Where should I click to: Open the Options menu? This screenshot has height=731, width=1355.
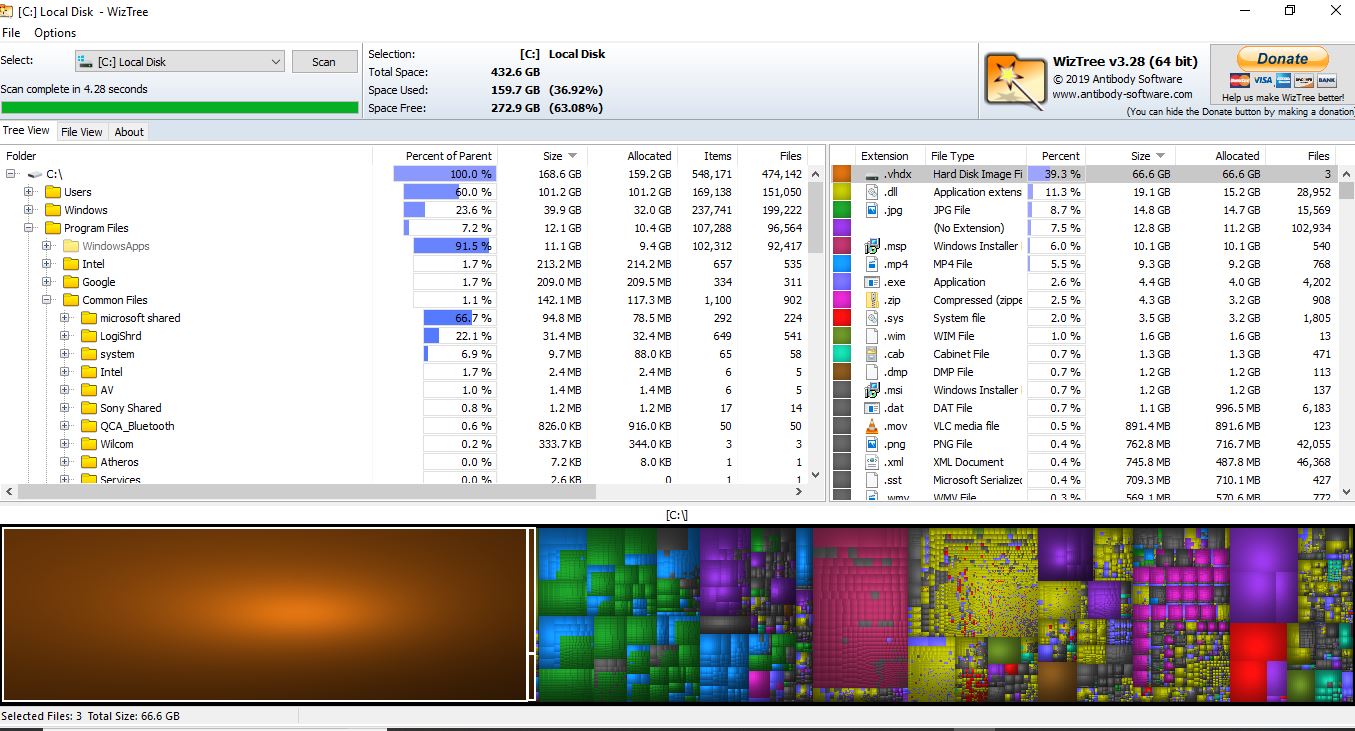pyautogui.click(x=55, y=33)
